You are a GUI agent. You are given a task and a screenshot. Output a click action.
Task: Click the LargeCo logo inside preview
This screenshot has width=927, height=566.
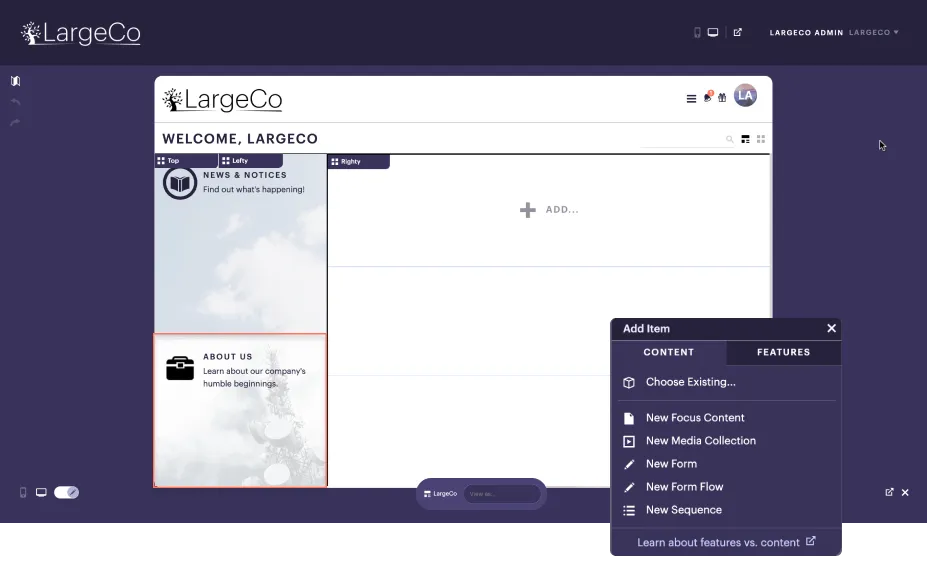coord(222,99)
